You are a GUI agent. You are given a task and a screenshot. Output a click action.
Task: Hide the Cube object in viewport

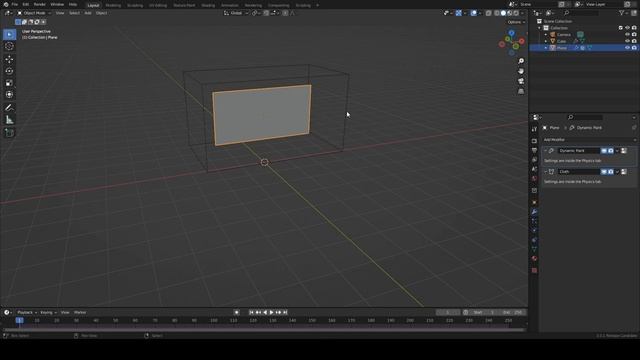(627, 41)
